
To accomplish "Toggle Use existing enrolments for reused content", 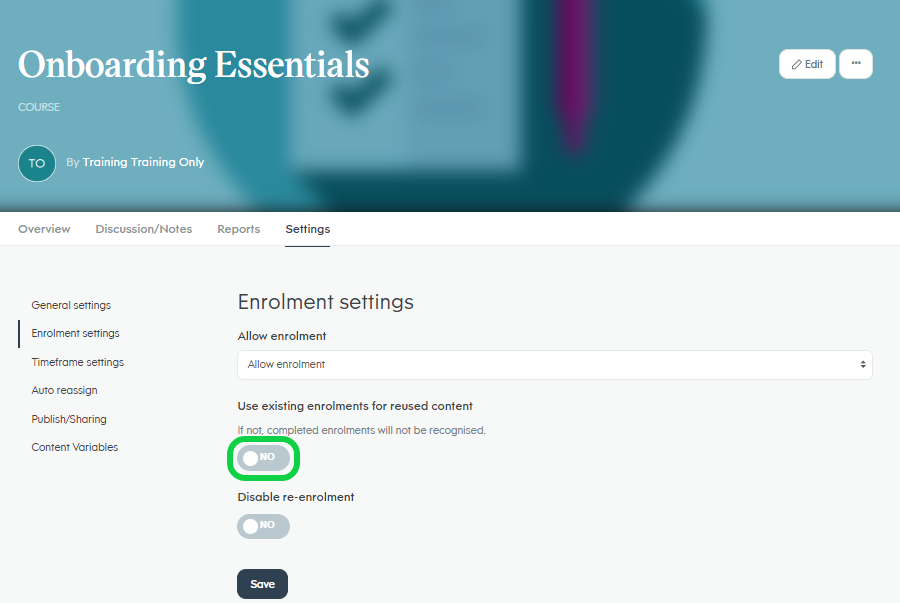I will 263,458.
